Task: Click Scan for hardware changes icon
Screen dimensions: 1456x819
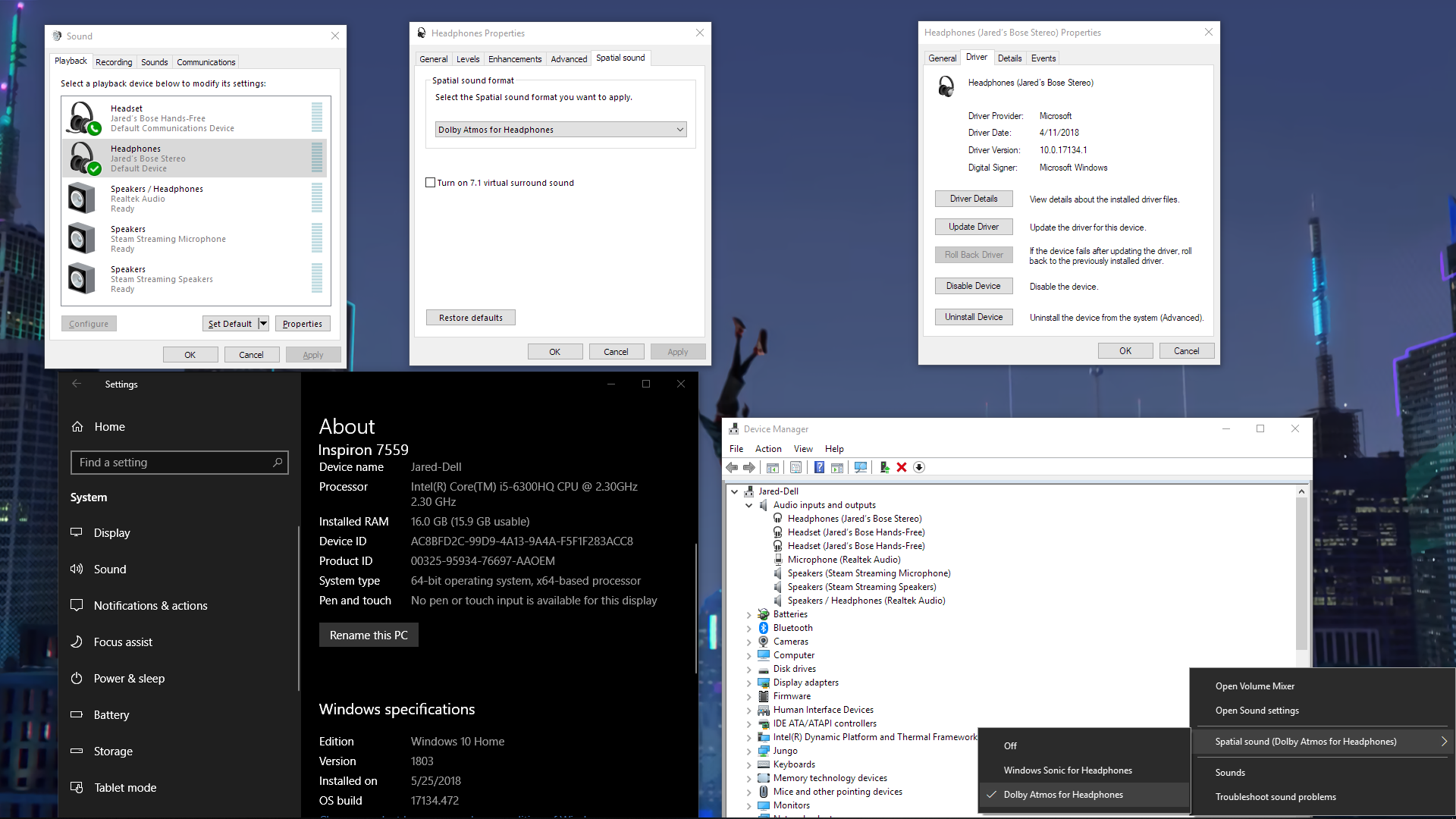Action: point(860,468)
